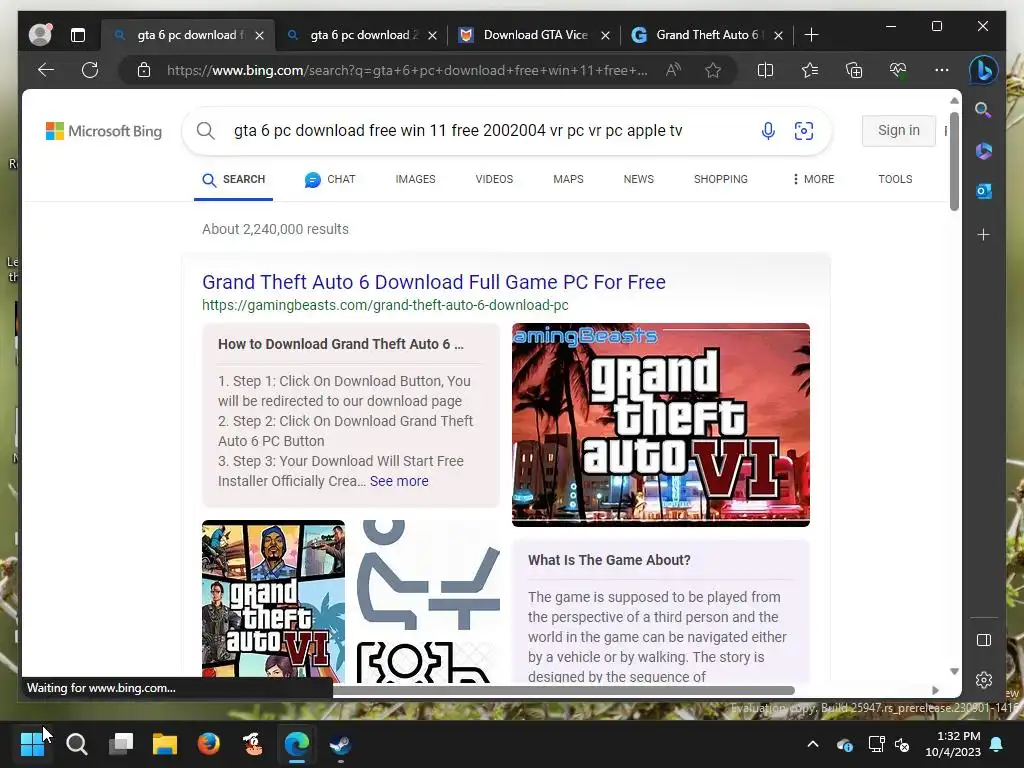Search using an image icon
Screen dimensions: 1024x768
point(804,131)
